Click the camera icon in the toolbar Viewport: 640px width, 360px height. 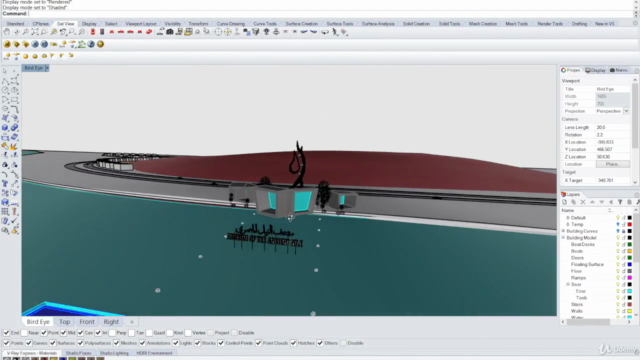click(170, 32)
